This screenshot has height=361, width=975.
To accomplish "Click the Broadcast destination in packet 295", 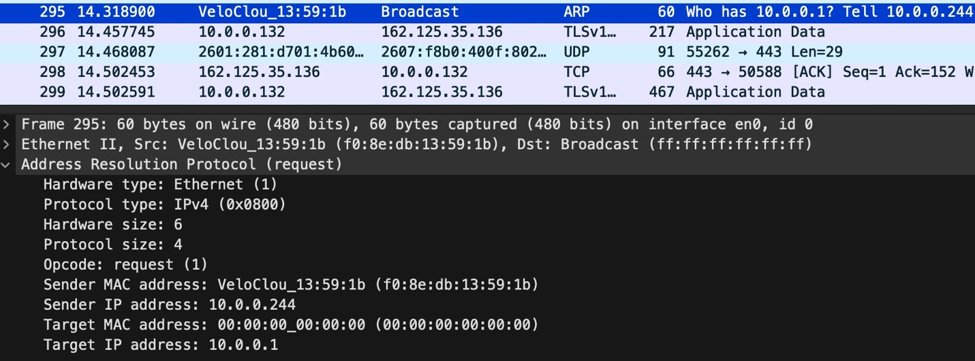I will (x=420, y=12).
